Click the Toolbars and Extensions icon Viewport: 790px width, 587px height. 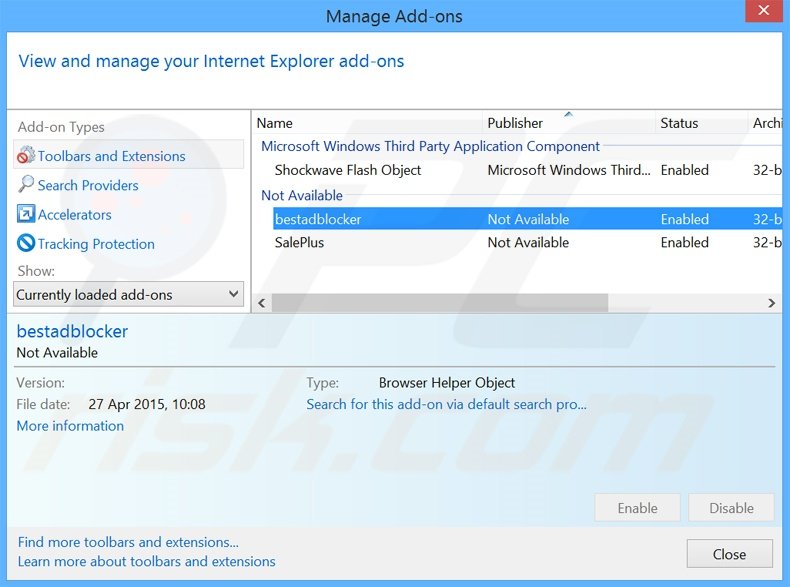[x=26, y=155]
